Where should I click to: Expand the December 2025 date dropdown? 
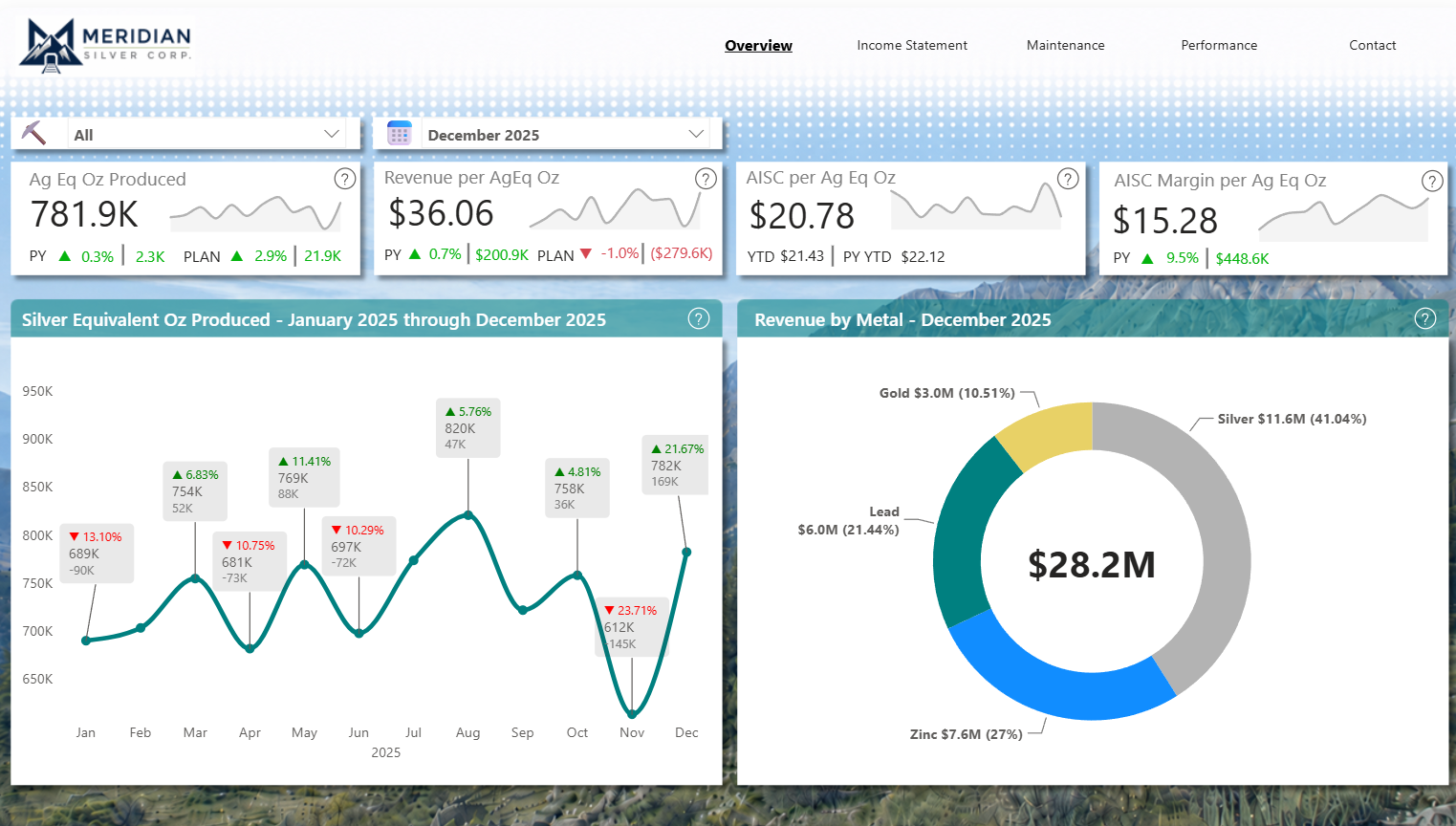click(x=696, y=134)
